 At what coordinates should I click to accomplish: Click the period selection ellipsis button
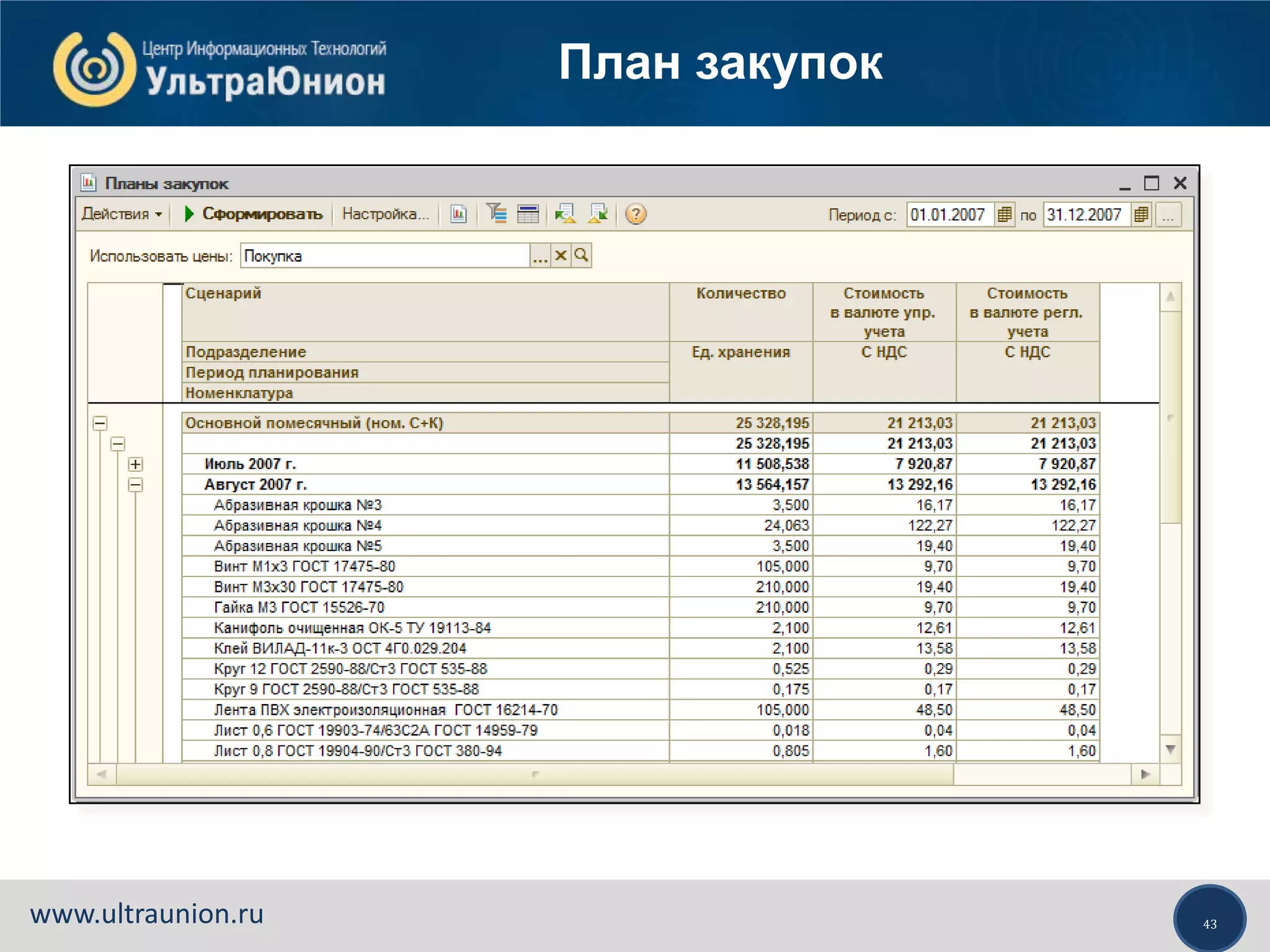tap(1168, 215)
